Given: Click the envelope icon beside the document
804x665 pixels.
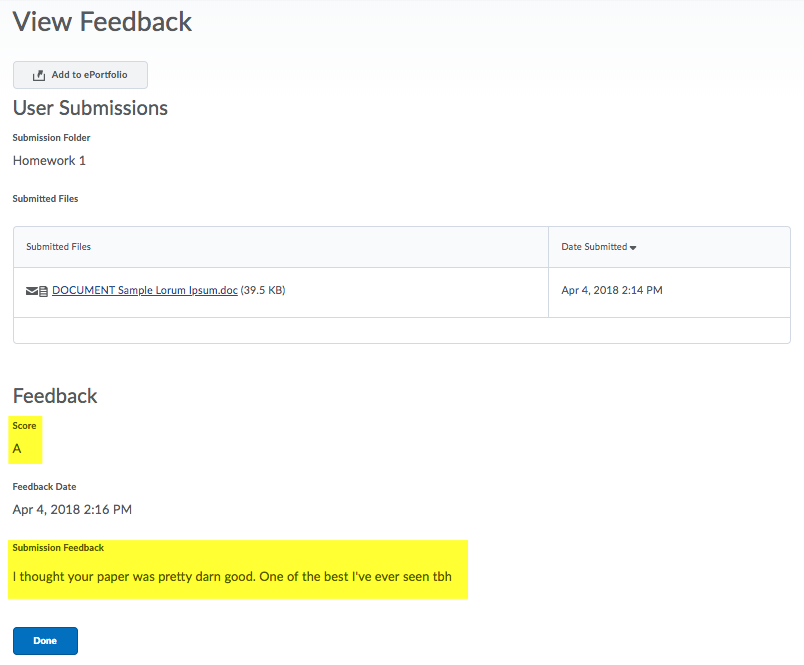Looking at the screenshot, I should coord(32,291).
